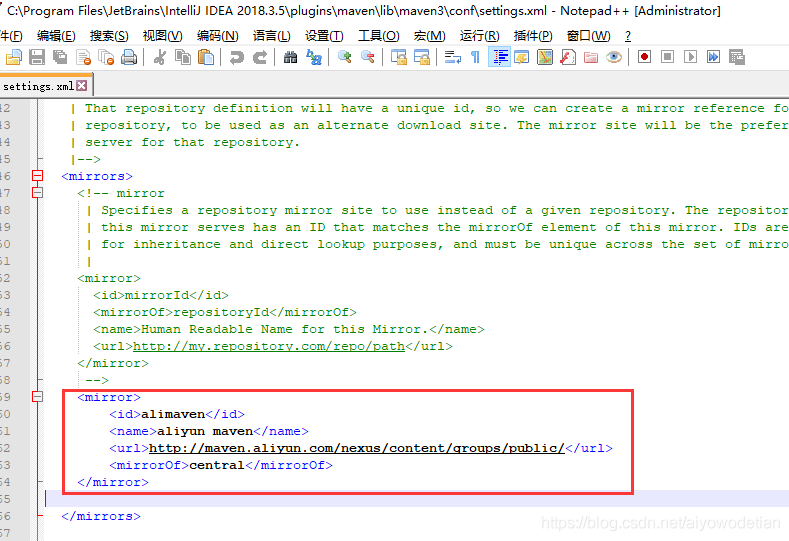
Task: Open the 运行(R) menu
Action: pos(480,36)
